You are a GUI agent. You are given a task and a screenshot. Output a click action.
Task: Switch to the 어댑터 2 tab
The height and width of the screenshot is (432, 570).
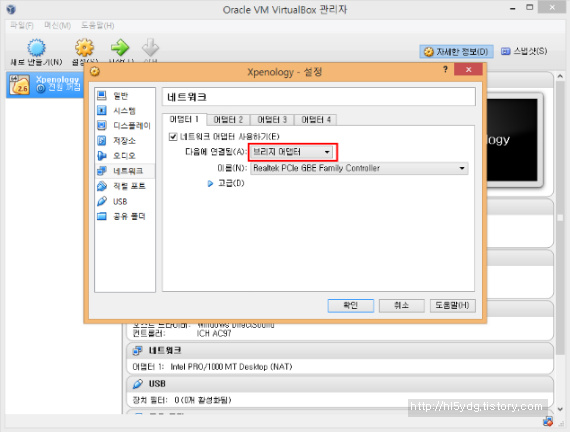[228, 120]
